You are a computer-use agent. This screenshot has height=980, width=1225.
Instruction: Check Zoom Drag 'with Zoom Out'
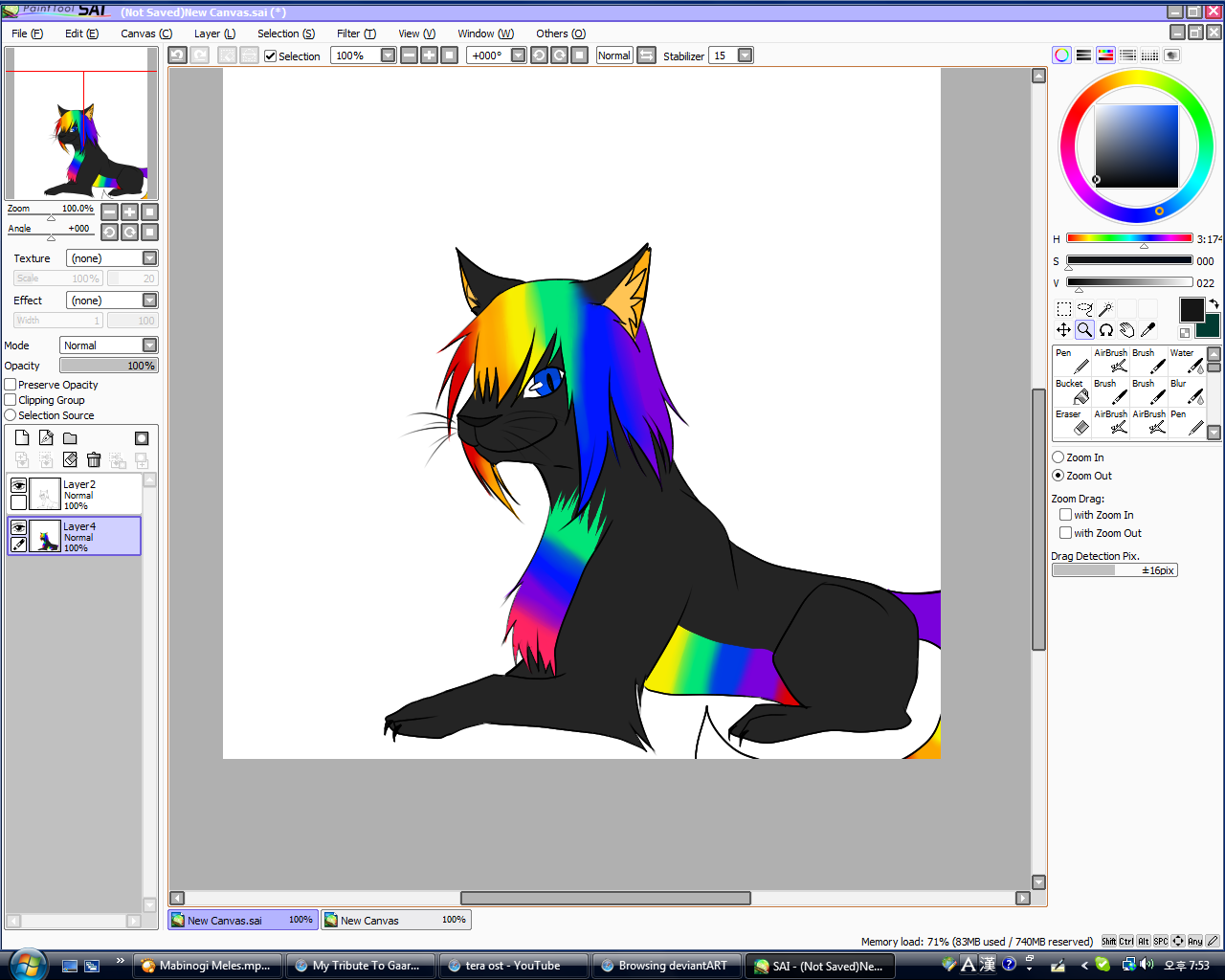(x=1065, y=533)
